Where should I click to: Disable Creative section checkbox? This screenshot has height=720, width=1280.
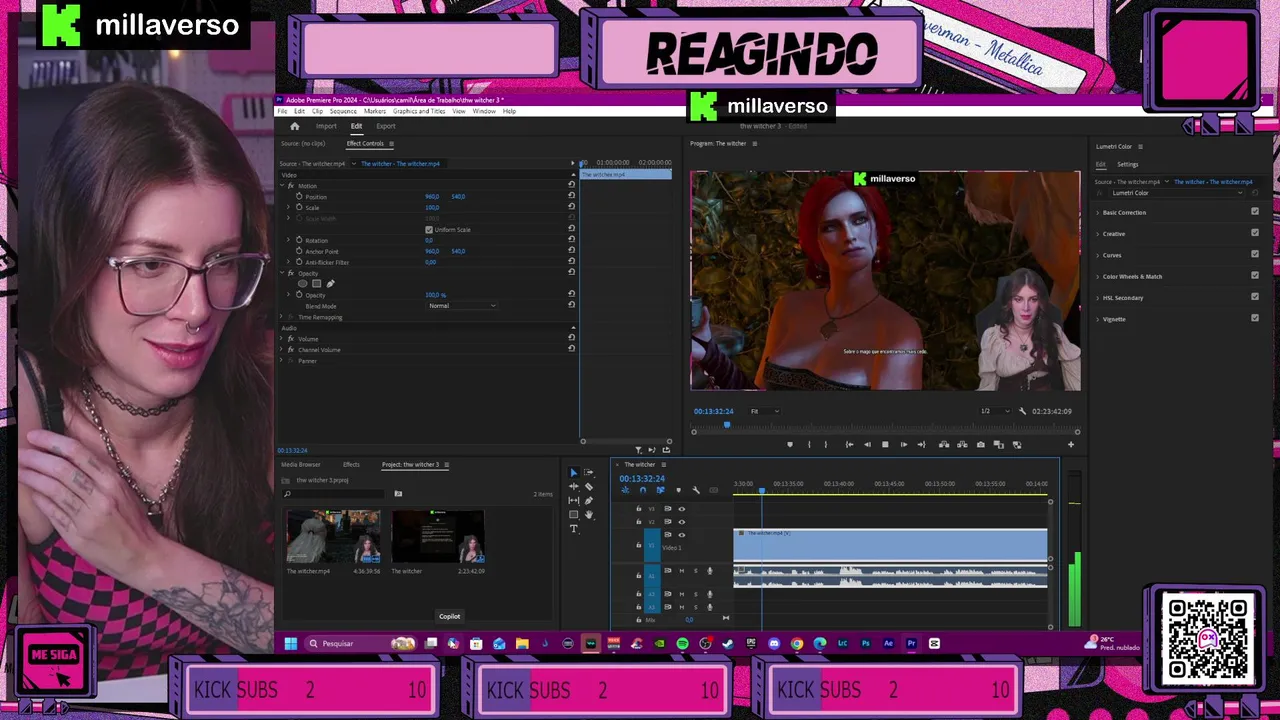click(x=1255, y=233)
